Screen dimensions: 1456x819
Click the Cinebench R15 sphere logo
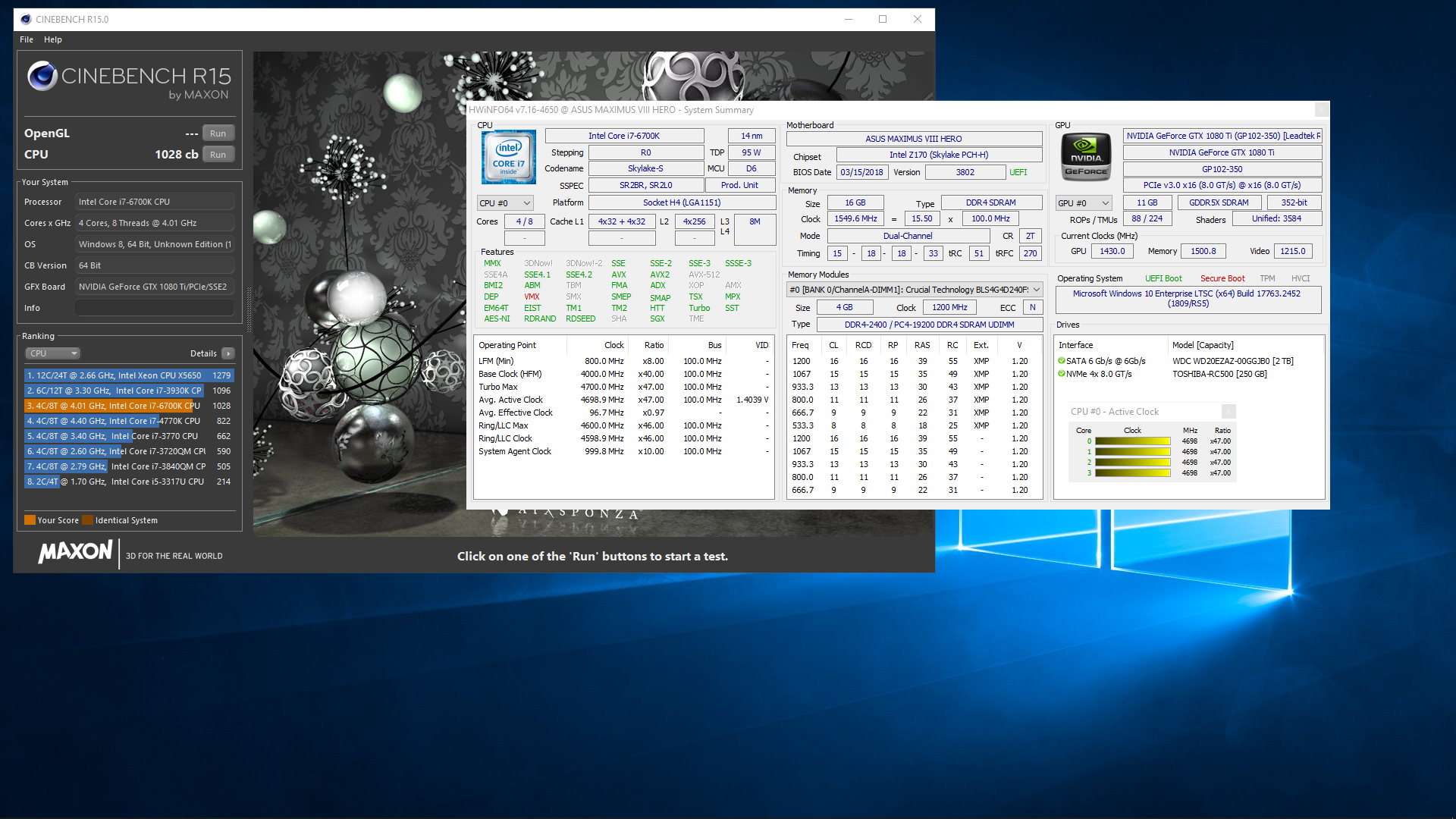pos(42,76)
